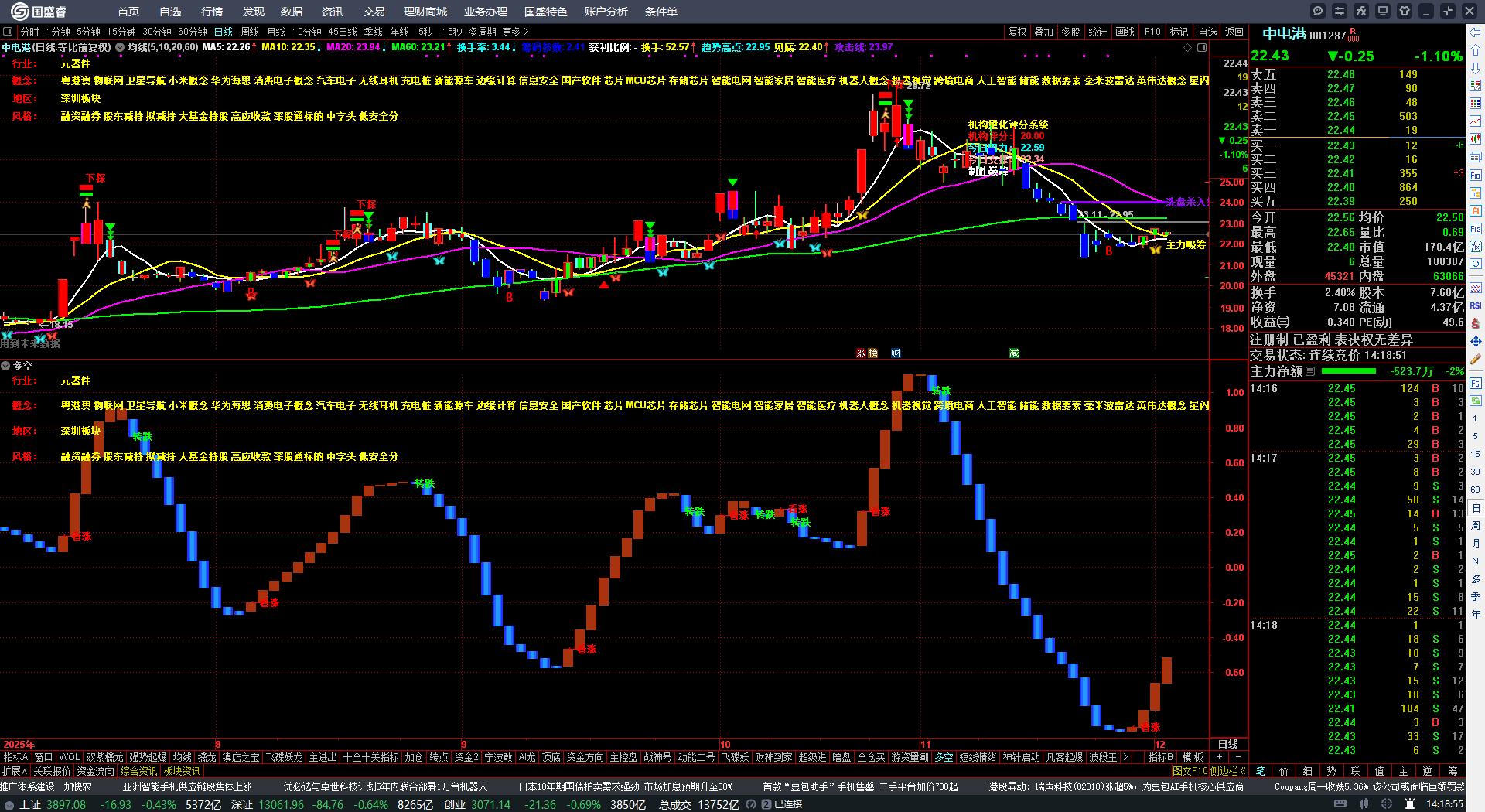This screenshot has width=1485, height=812.
Task: Switch to the 60分钟 period tab
Action: 193,32
